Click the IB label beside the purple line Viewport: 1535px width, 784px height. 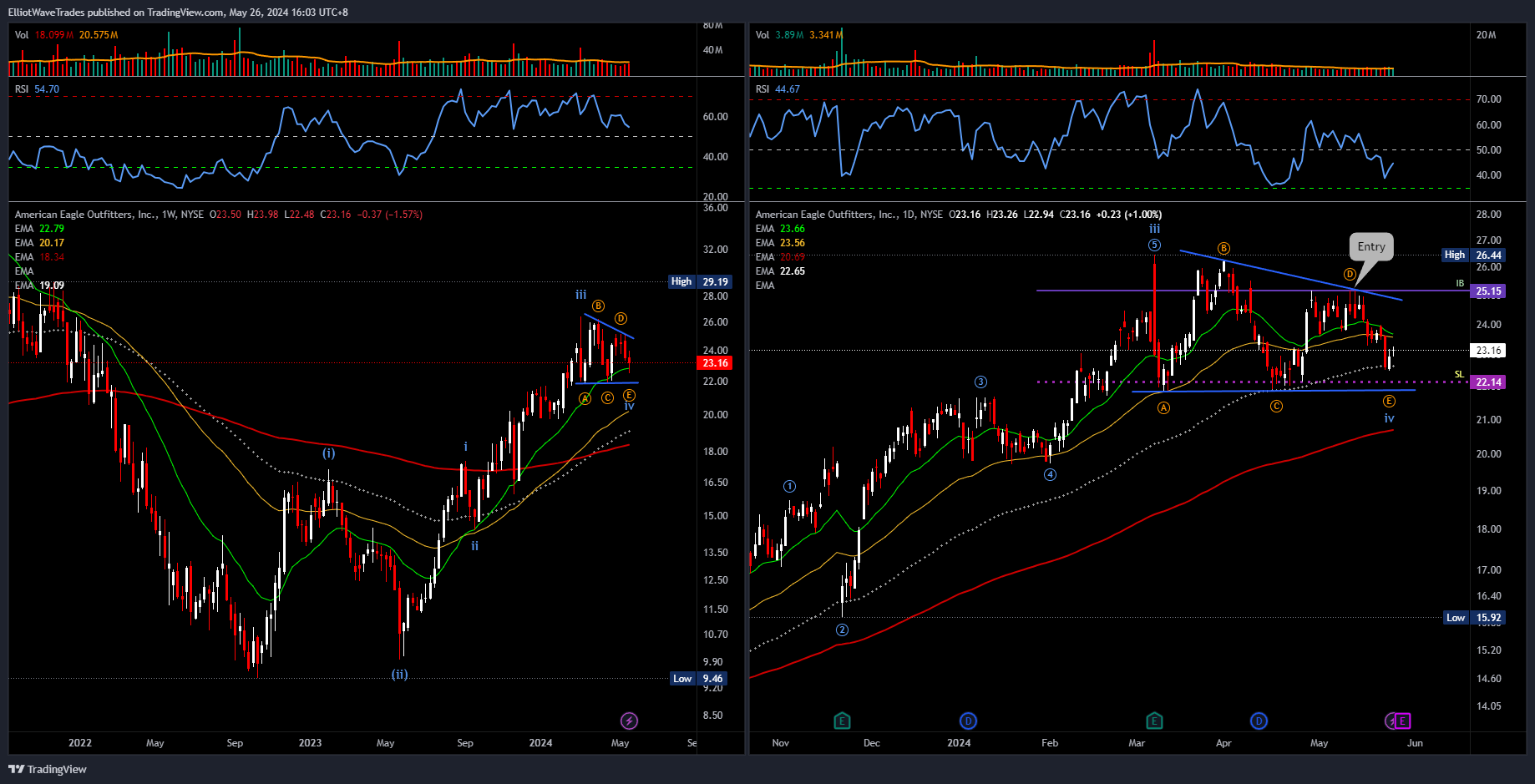(x=1460, y=284)
